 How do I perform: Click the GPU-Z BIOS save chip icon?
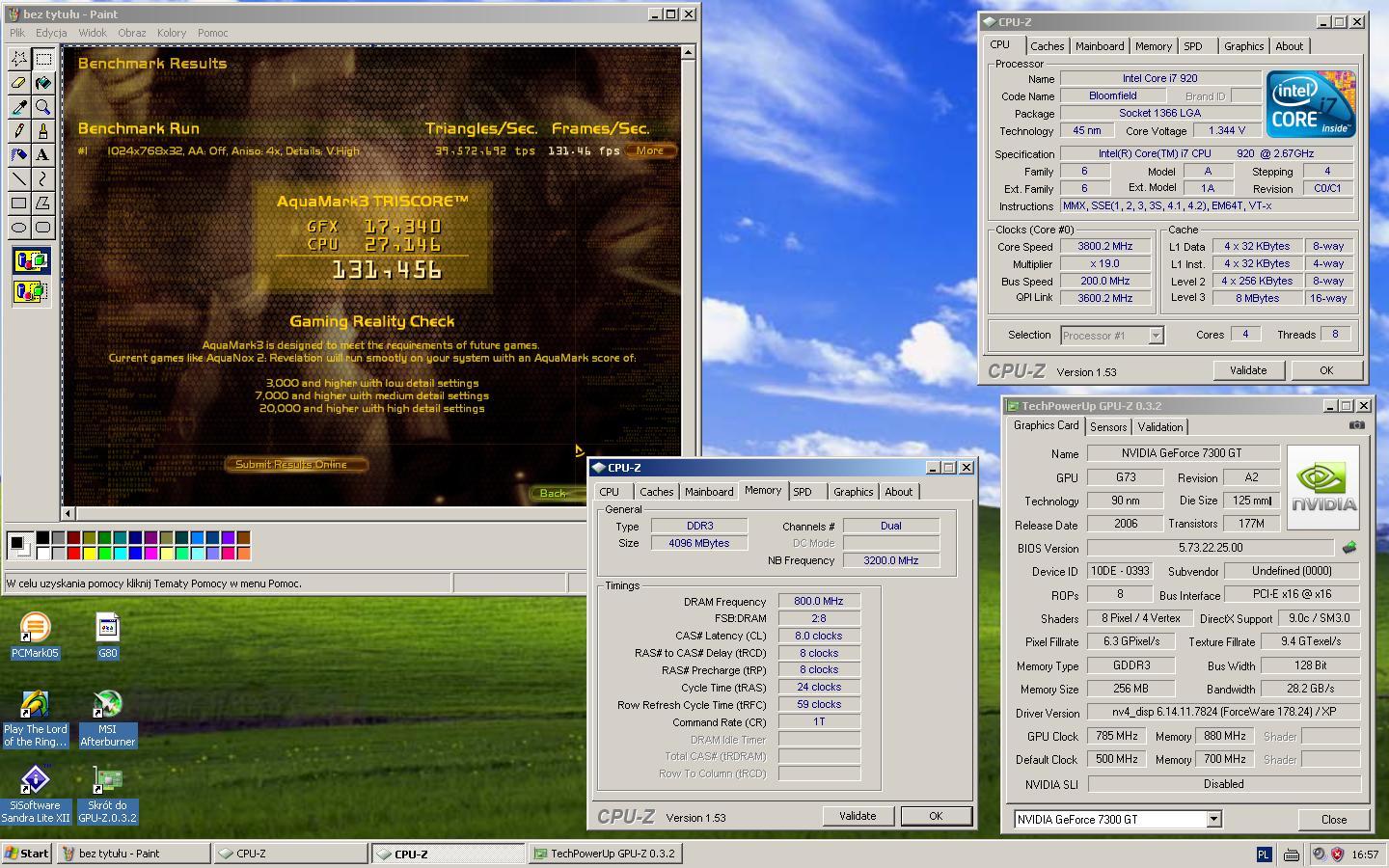point(1349,548)
